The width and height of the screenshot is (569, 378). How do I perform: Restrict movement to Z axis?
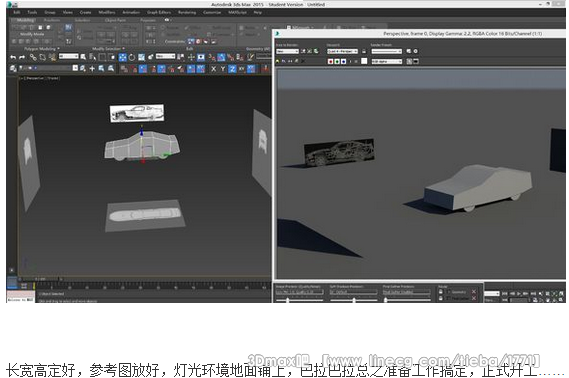pyautogui.click(x=232, y=69)
